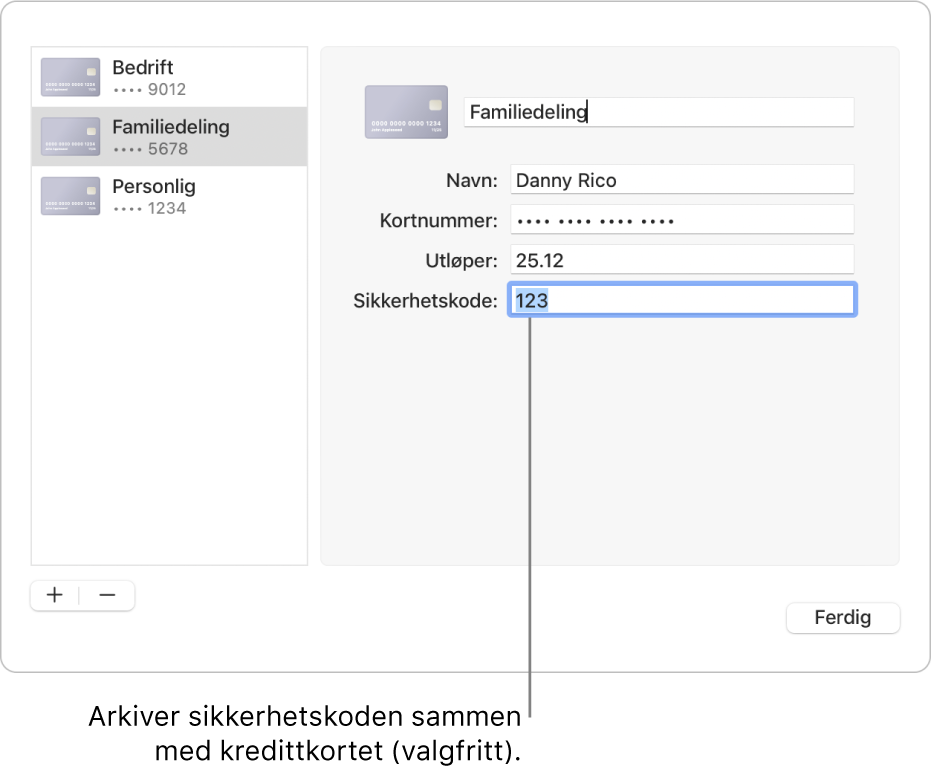
Task: Click the Ferdig button
Action: [843, 618]
